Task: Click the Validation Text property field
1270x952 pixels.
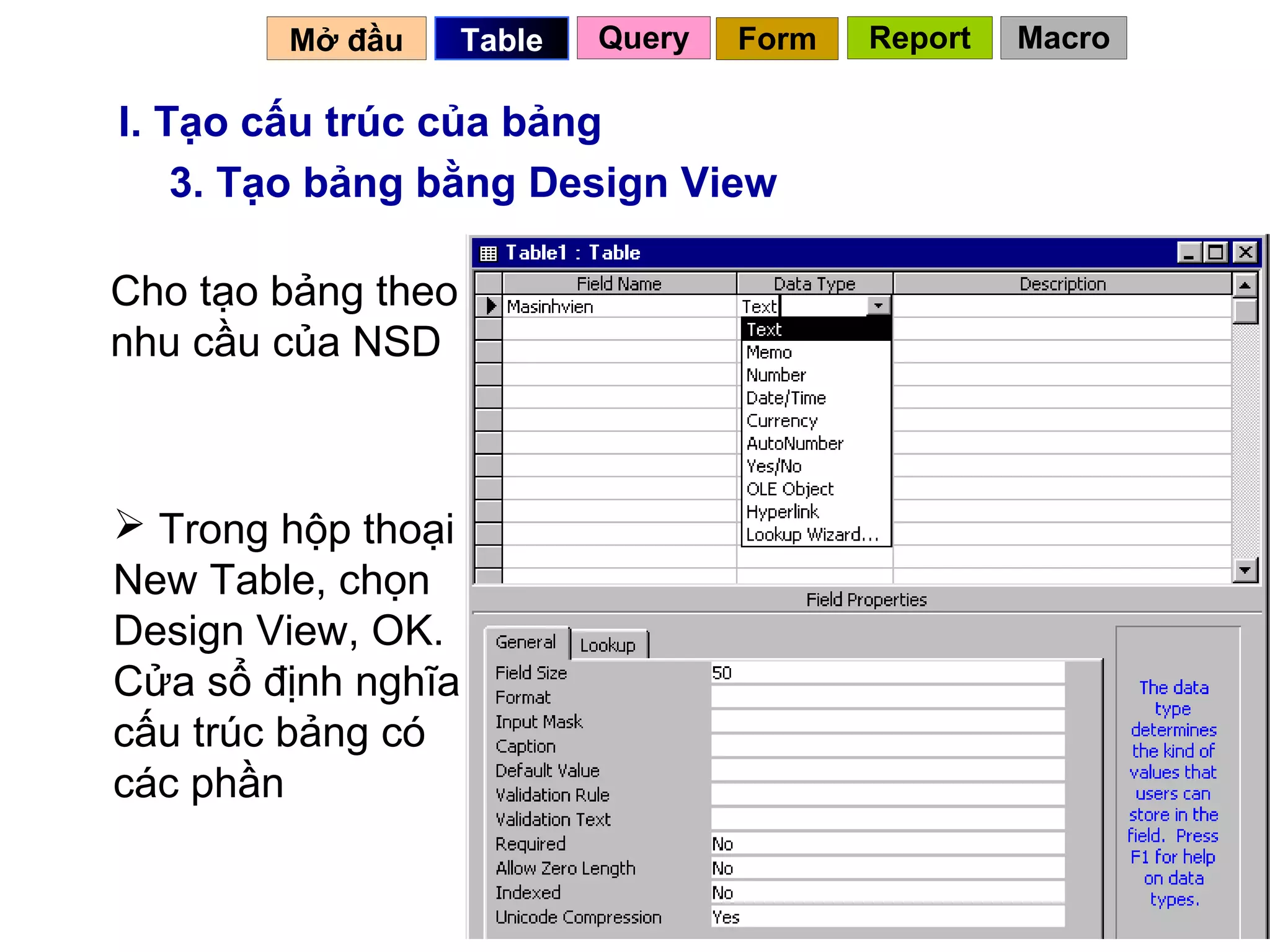Action: pos(887,819)
